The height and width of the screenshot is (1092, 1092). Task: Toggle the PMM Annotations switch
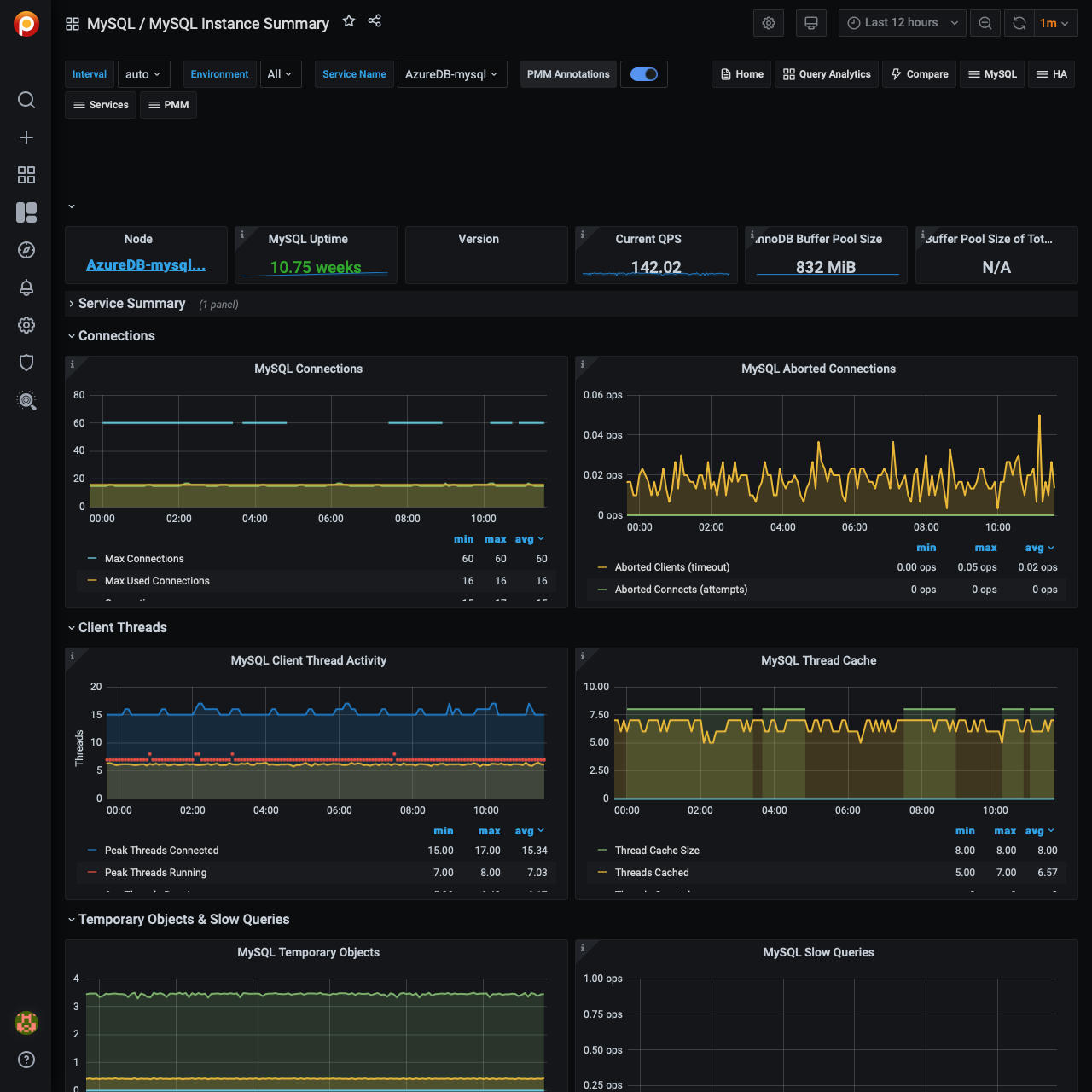click(644, 74)
